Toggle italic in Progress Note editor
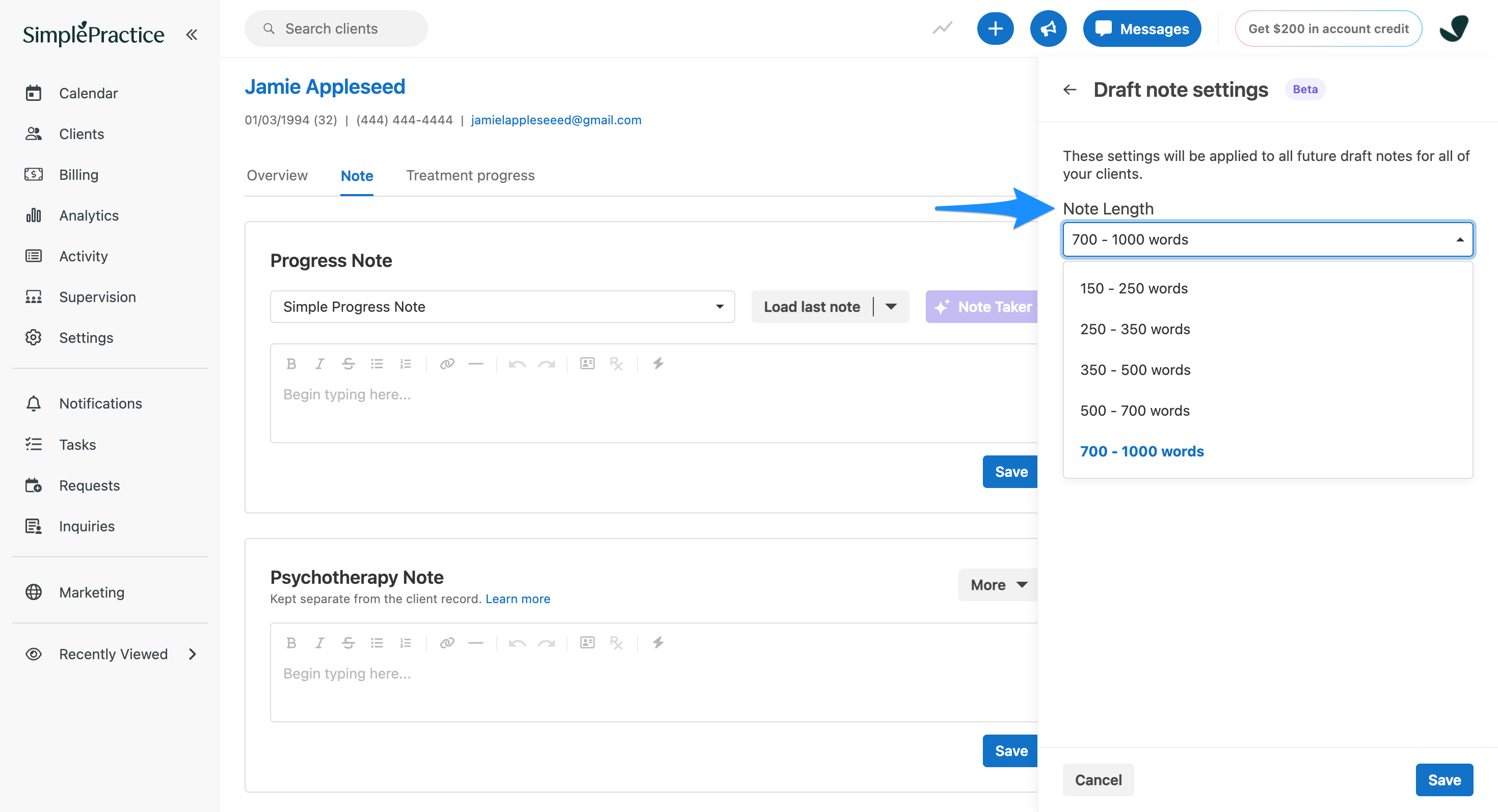This screenshot has width=1498, height=812. (319, 364)
